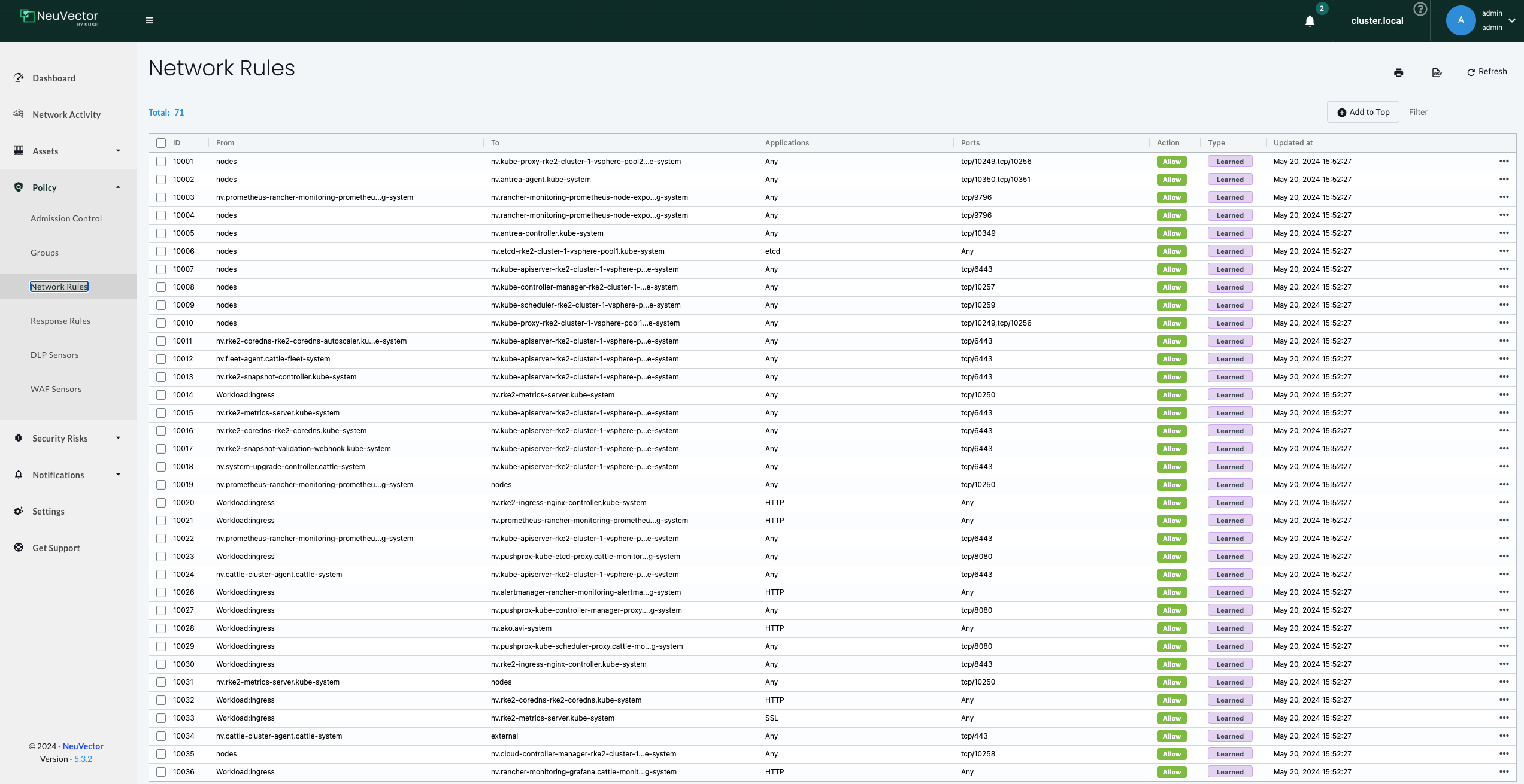Check the box for rule 10019
Viewport: 1524px width, 784px height.
(x=161, y=485)
